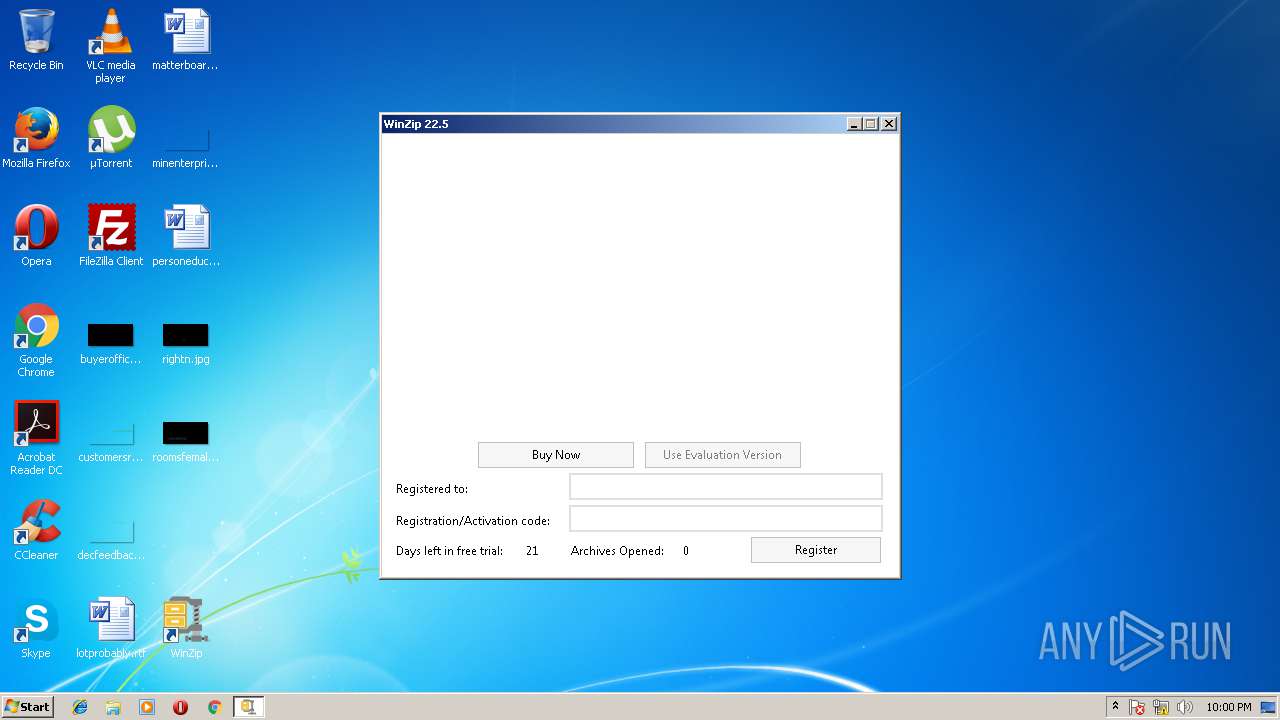Open Windows Explorer from taskbar
This screenshot has height=720, width=1280.
click(113, 707)
